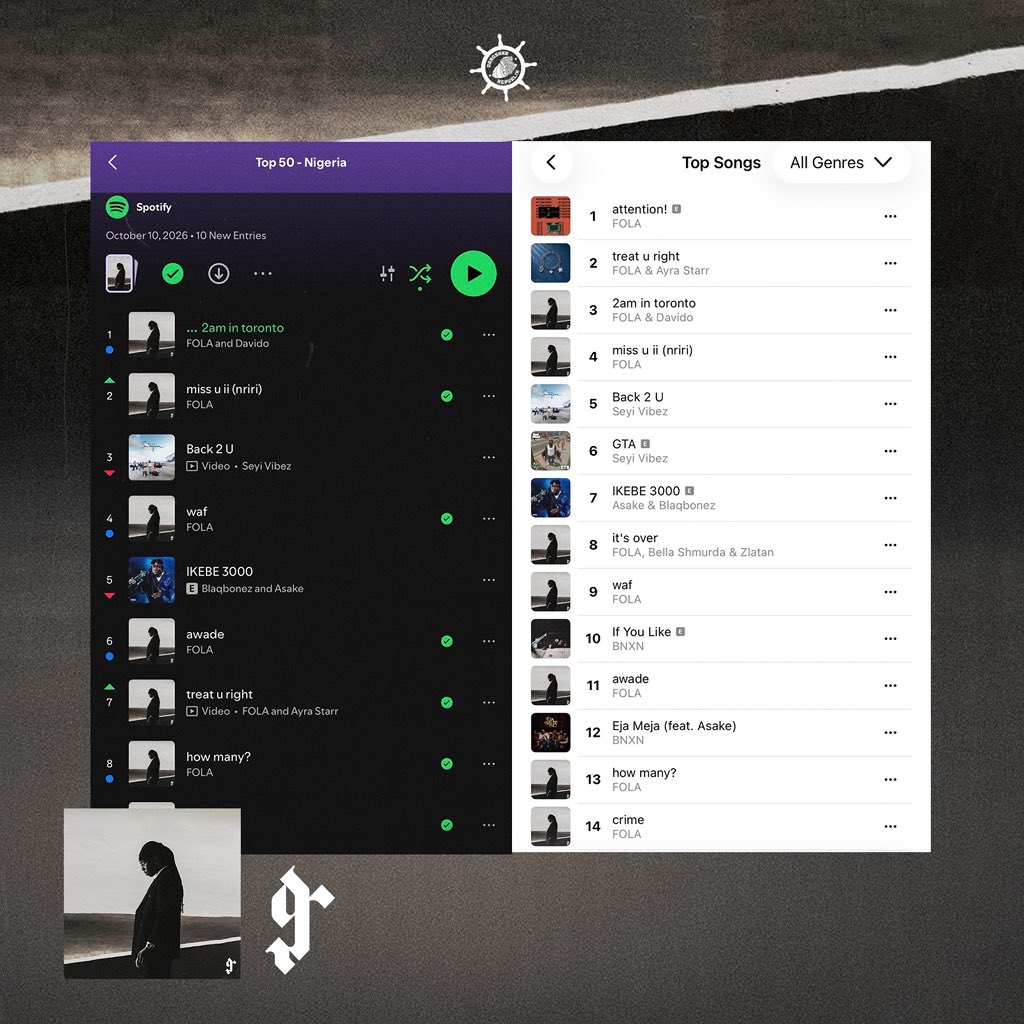Open more options for how many? in Spotify
Image resolution: width=1024 pixels, height=1024 pixels.
[x=489, y=763]
